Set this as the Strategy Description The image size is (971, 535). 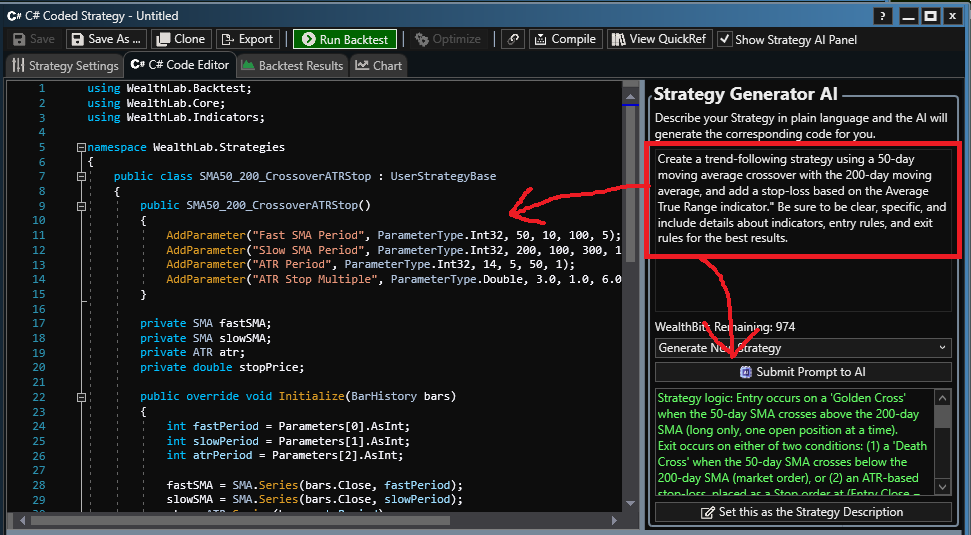click(x=803, y=512)
